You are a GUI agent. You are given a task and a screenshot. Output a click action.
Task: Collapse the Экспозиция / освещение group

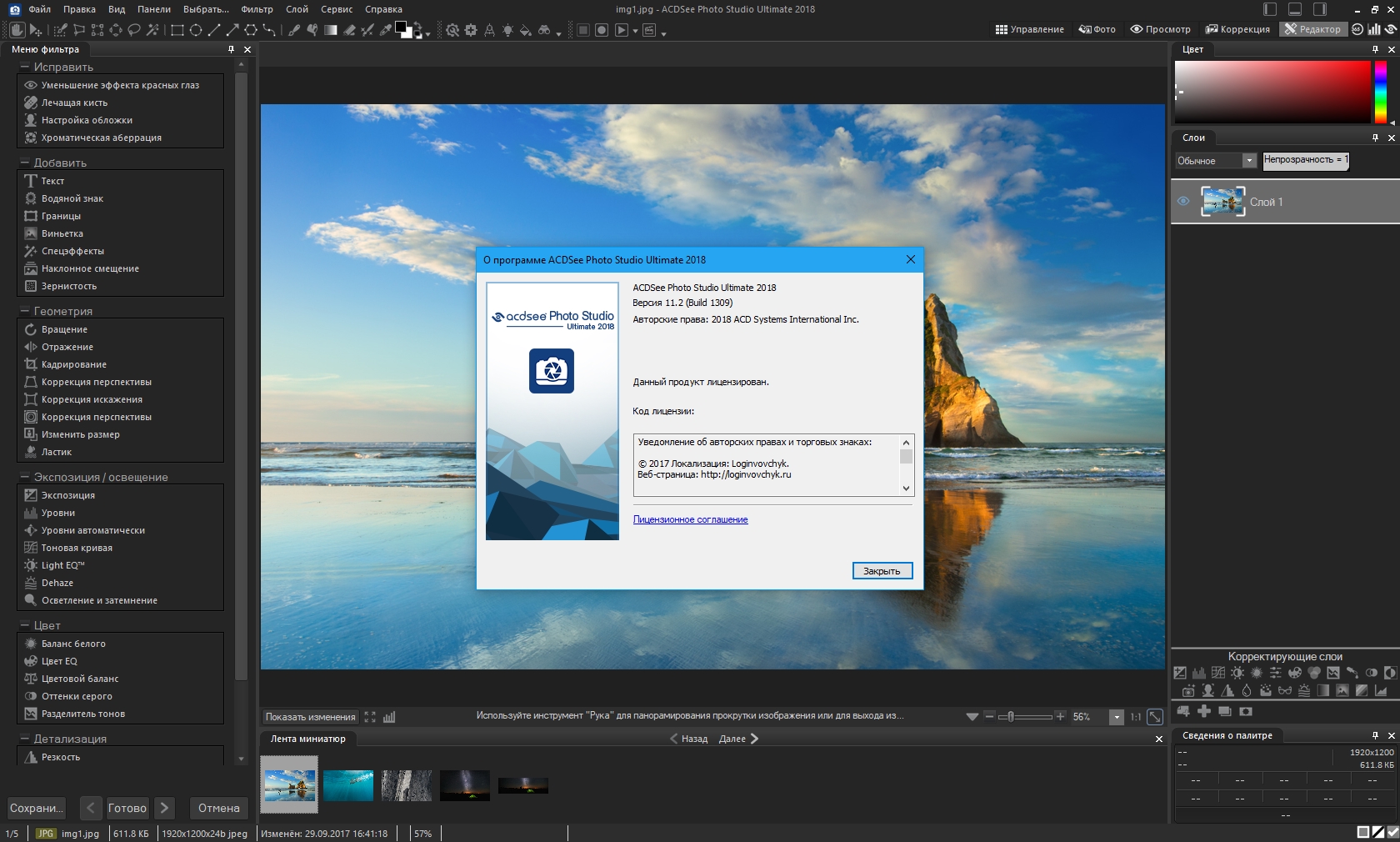click(x=25, y=477)
